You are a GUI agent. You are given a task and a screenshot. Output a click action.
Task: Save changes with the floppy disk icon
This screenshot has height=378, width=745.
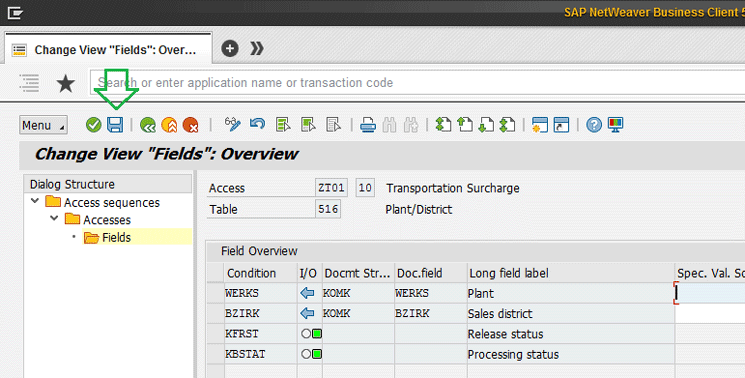click(115, 125)
